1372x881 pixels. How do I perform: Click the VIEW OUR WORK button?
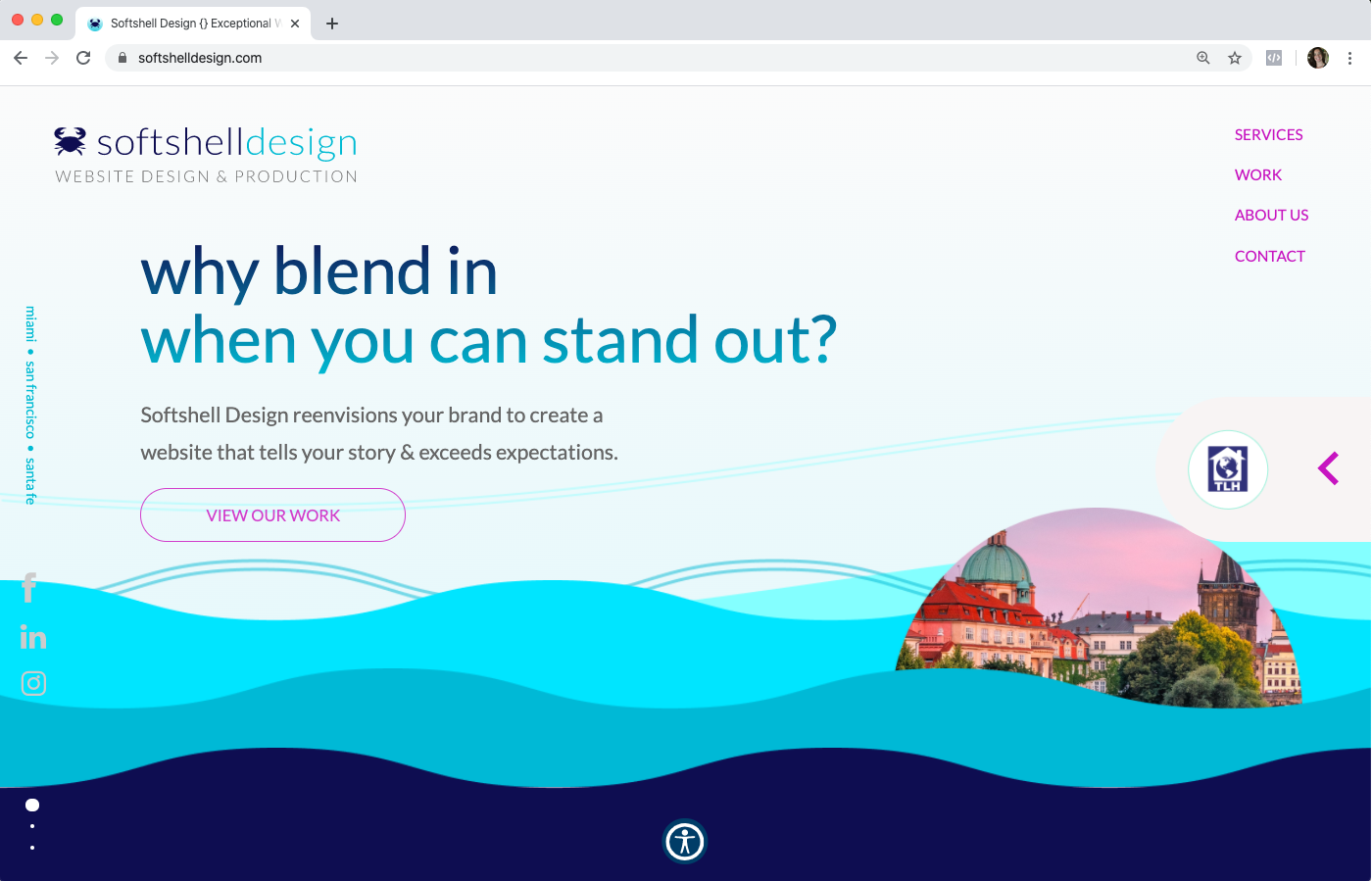(272, 514)
